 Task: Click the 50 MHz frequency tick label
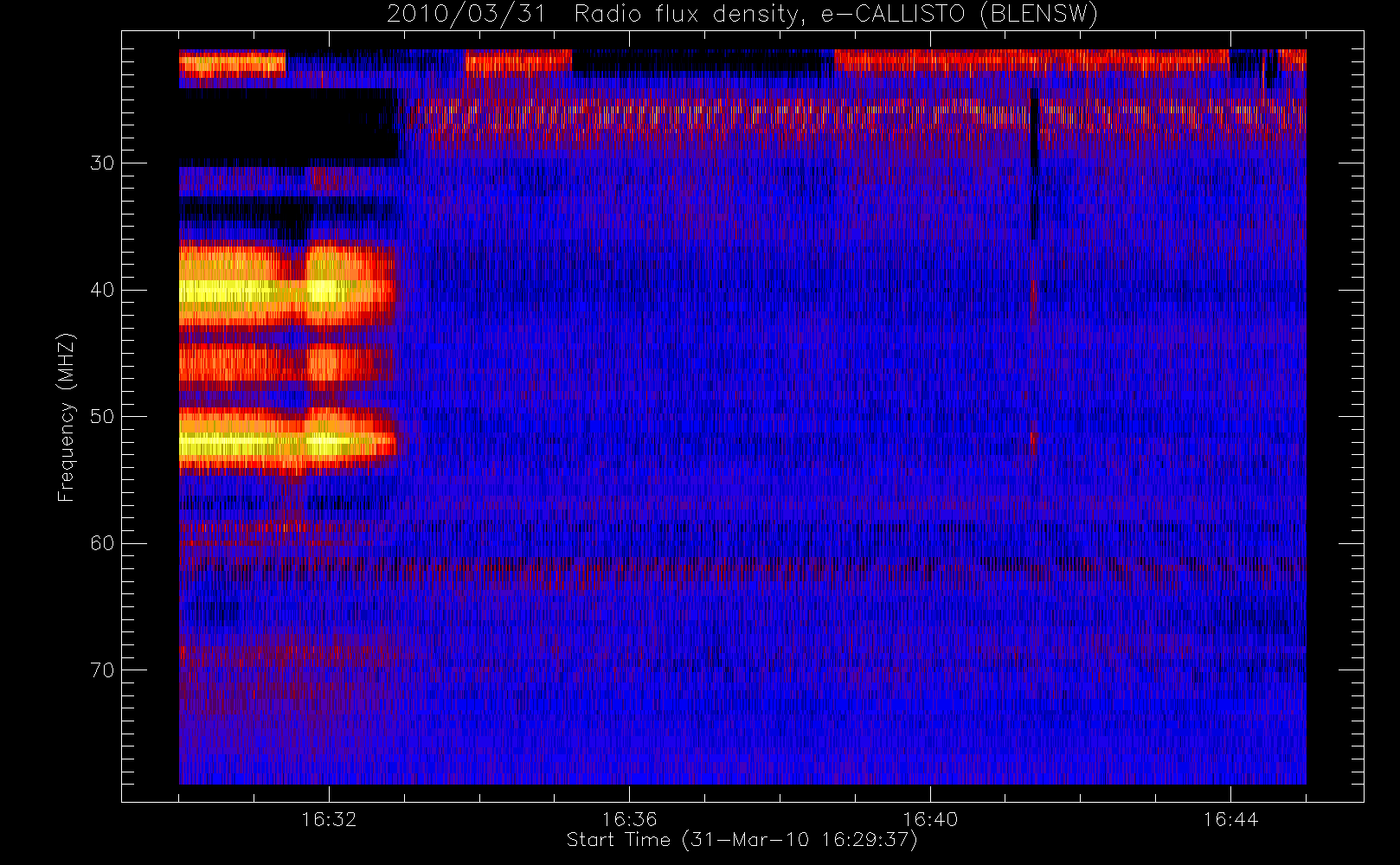pyautogui.click(x=102, y=417)
